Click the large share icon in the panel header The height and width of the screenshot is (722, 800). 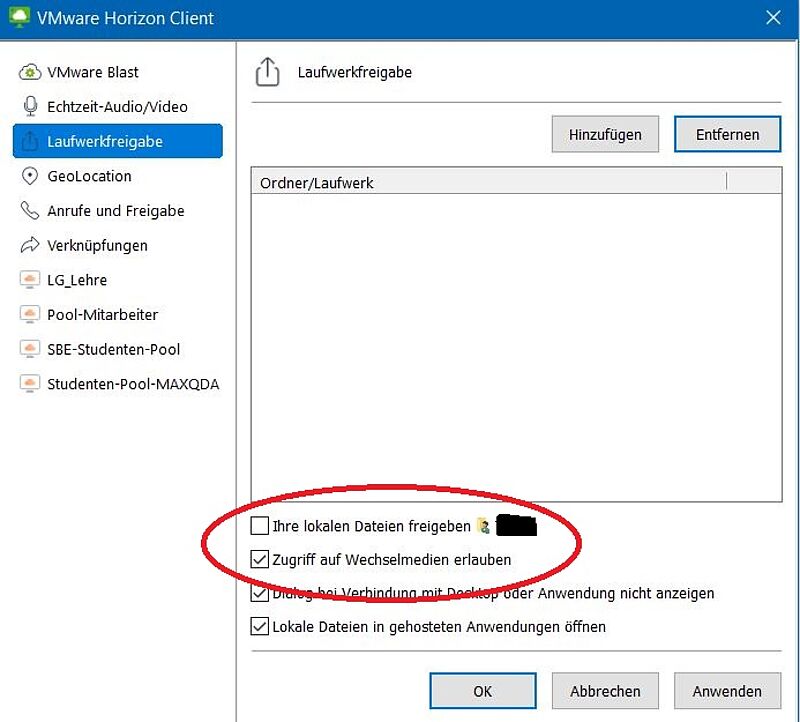click(267, 72)
